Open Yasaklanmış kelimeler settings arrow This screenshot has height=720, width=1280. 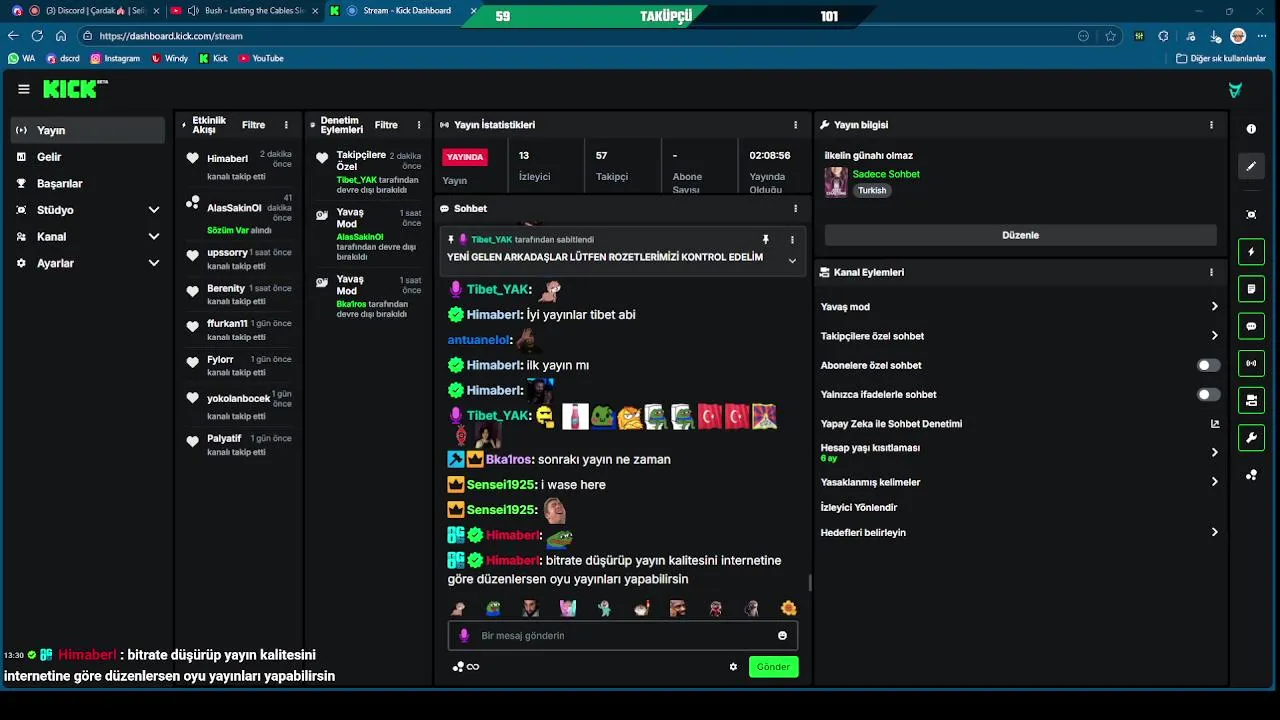(x=1214, y=482)
